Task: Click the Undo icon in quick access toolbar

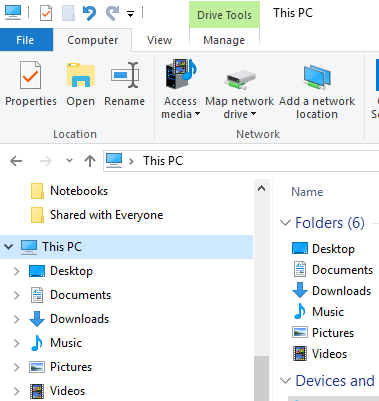Action: 89,13
